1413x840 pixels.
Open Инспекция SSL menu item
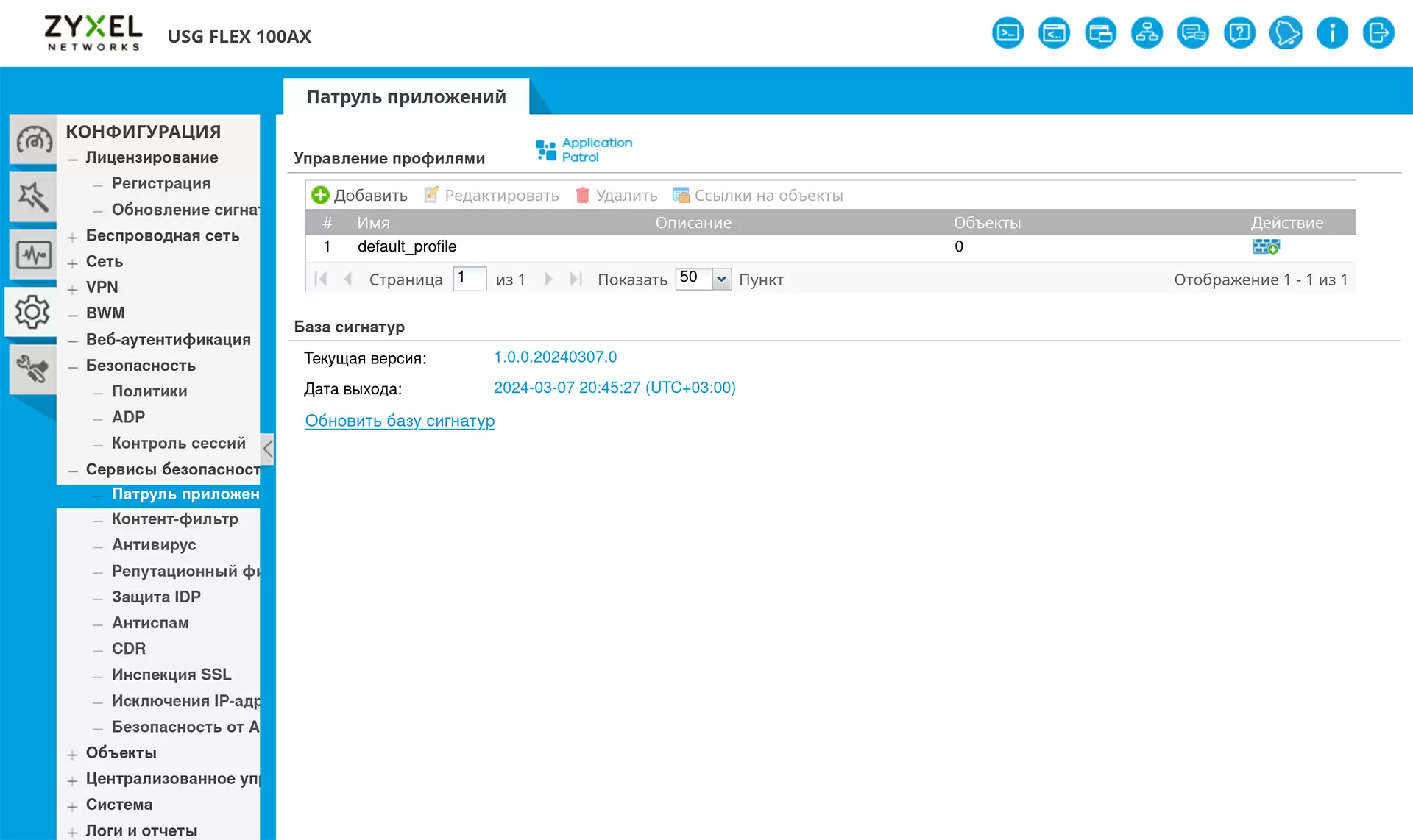pos(171,675)
